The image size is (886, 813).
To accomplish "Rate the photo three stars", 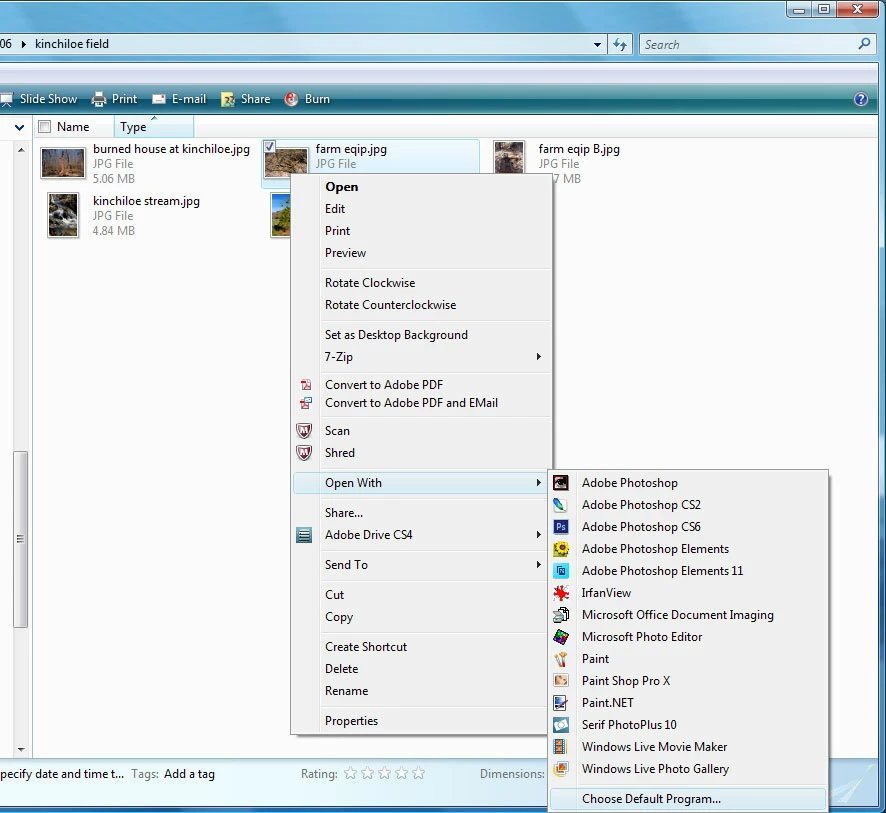I will pos(384,773).
